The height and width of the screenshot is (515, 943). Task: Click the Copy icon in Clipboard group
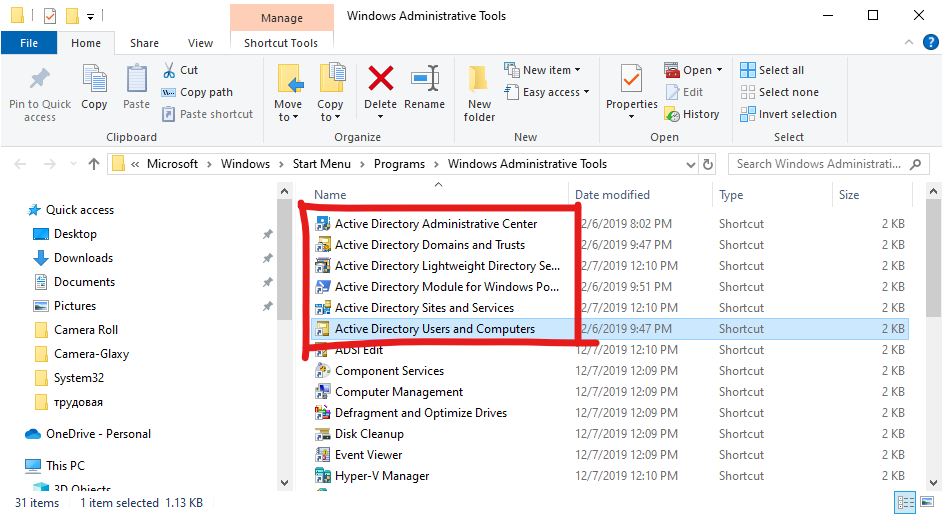(94, 79)
